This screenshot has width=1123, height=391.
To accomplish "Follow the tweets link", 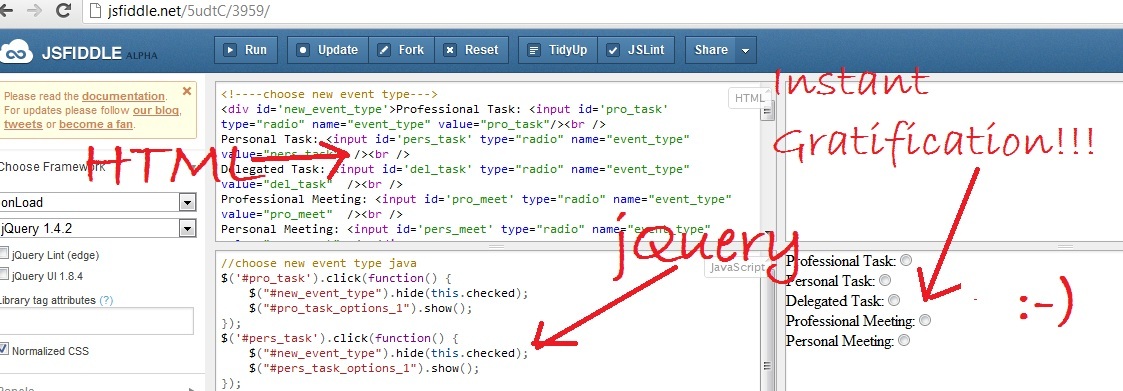I will click(x=23, y=124).
